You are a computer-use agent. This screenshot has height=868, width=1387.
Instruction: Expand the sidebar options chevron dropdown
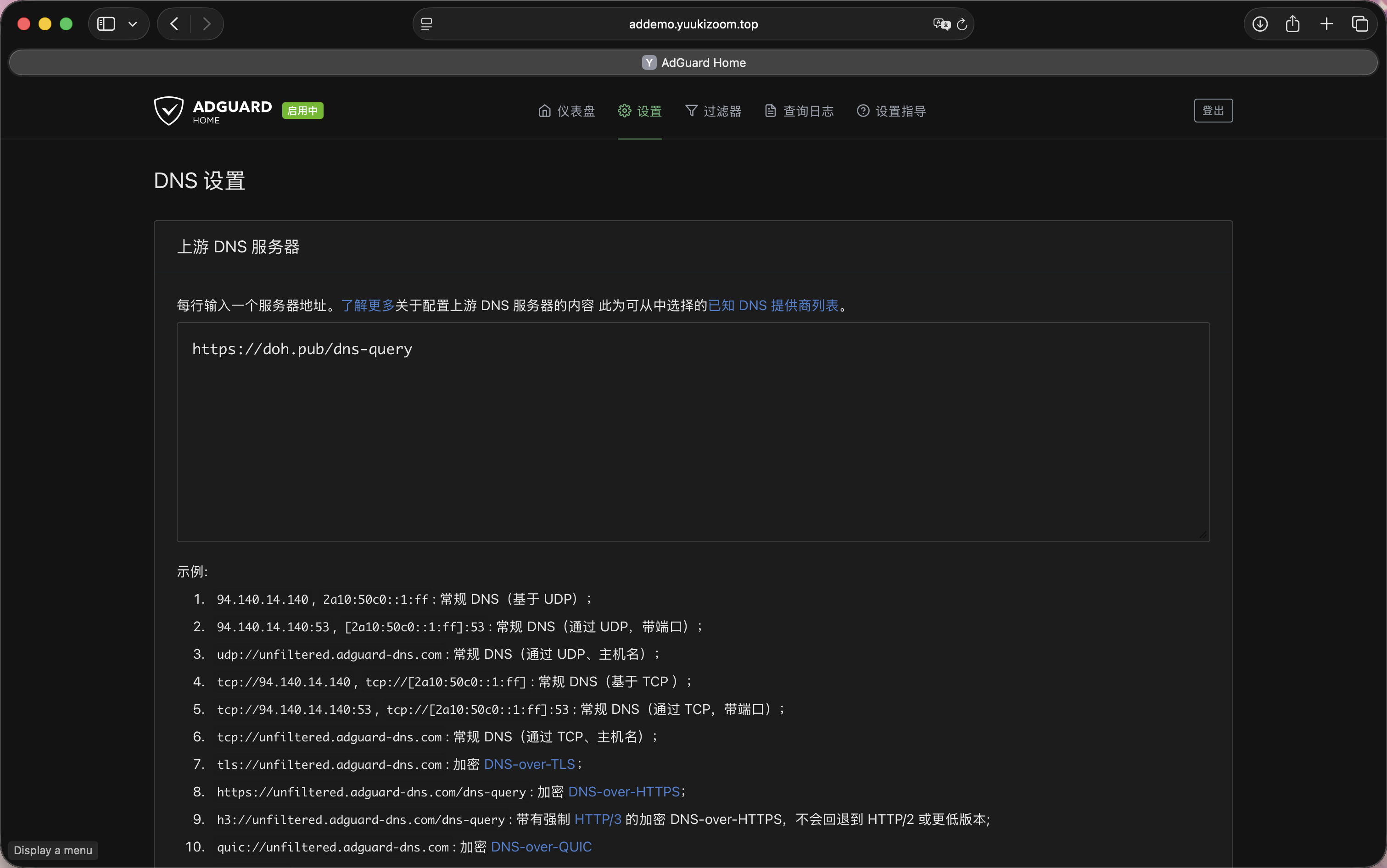[x=133, y=24]
